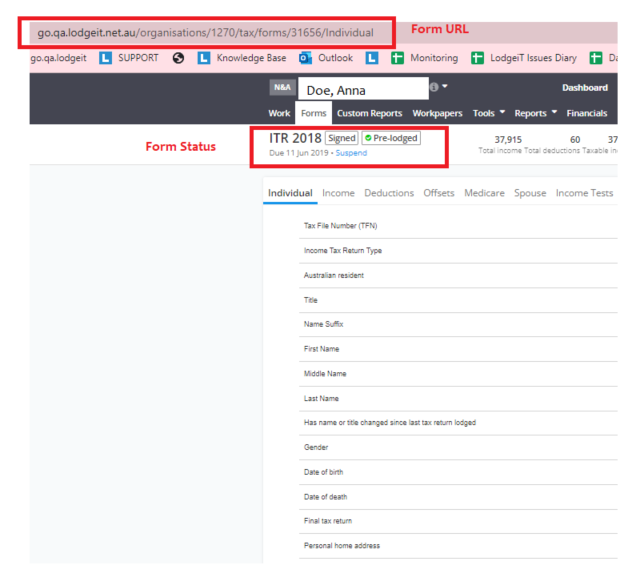The image size is (638, 588).
Task: Click the Due 11 Jun 2019 text
Action: tap(299, 153)
